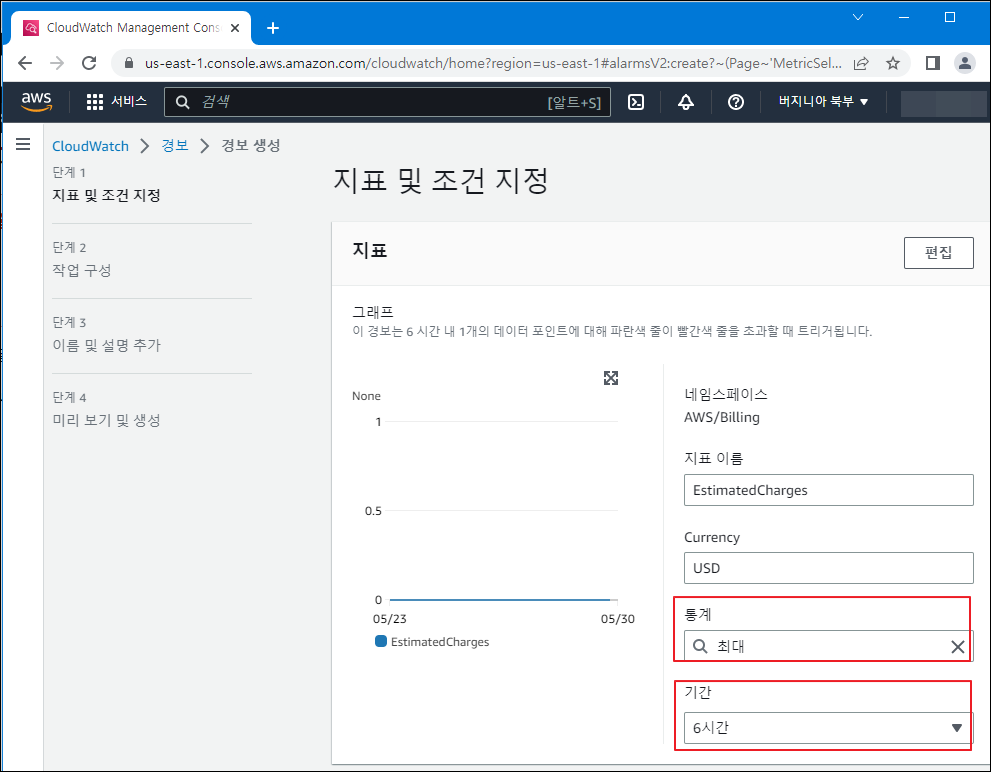
Task: Click the browser address bar URL
Action: [x=493, y=63]
